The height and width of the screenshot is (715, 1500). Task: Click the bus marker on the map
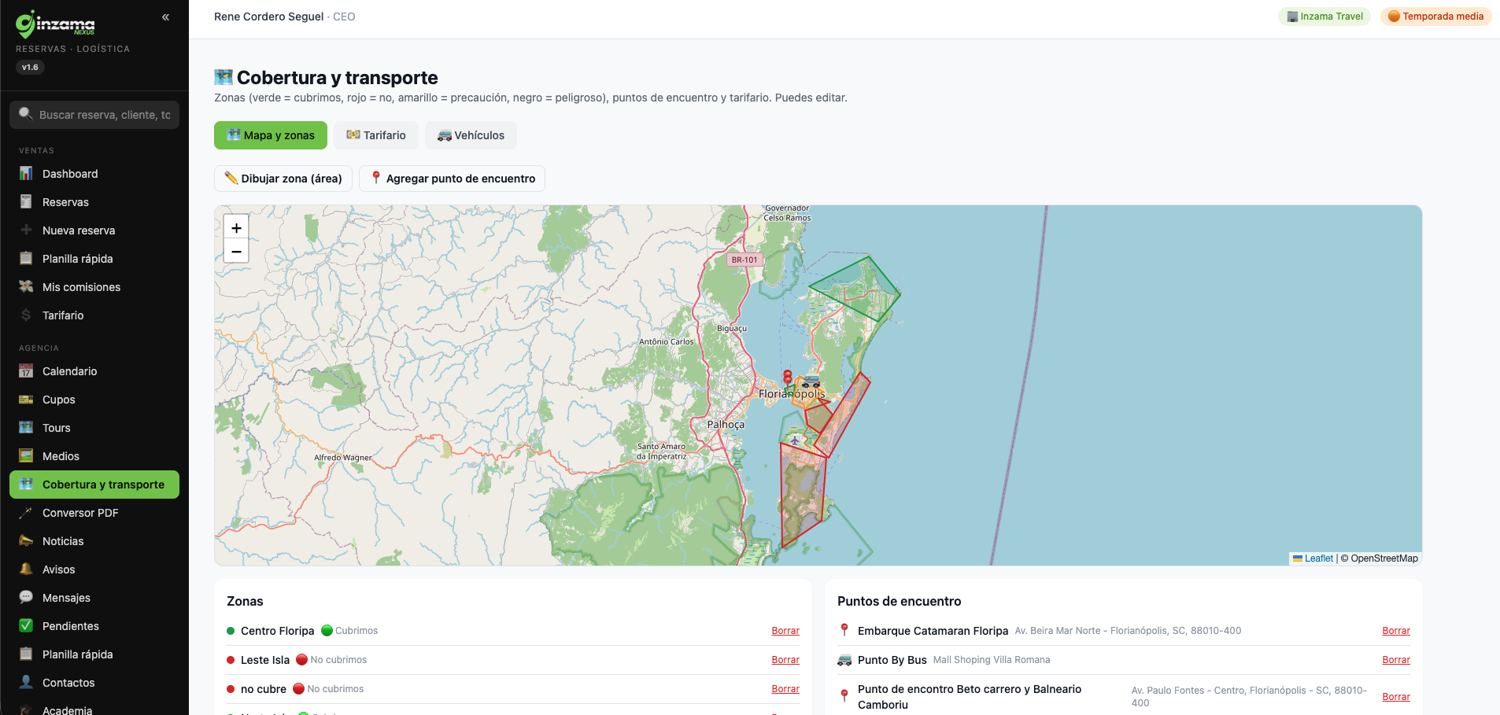(811, 381)
